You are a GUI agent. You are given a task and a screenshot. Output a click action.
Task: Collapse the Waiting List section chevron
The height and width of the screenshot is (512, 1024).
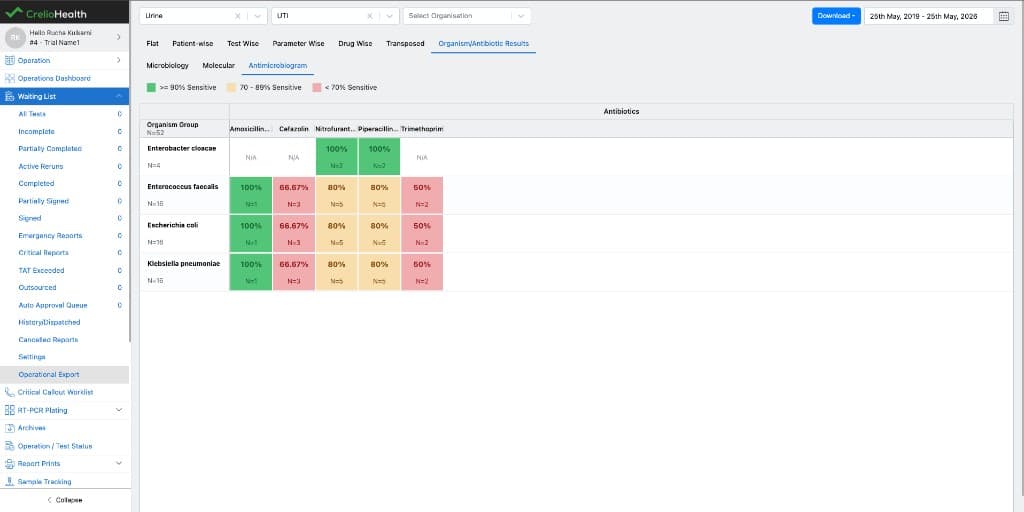(x=119, y=96)
